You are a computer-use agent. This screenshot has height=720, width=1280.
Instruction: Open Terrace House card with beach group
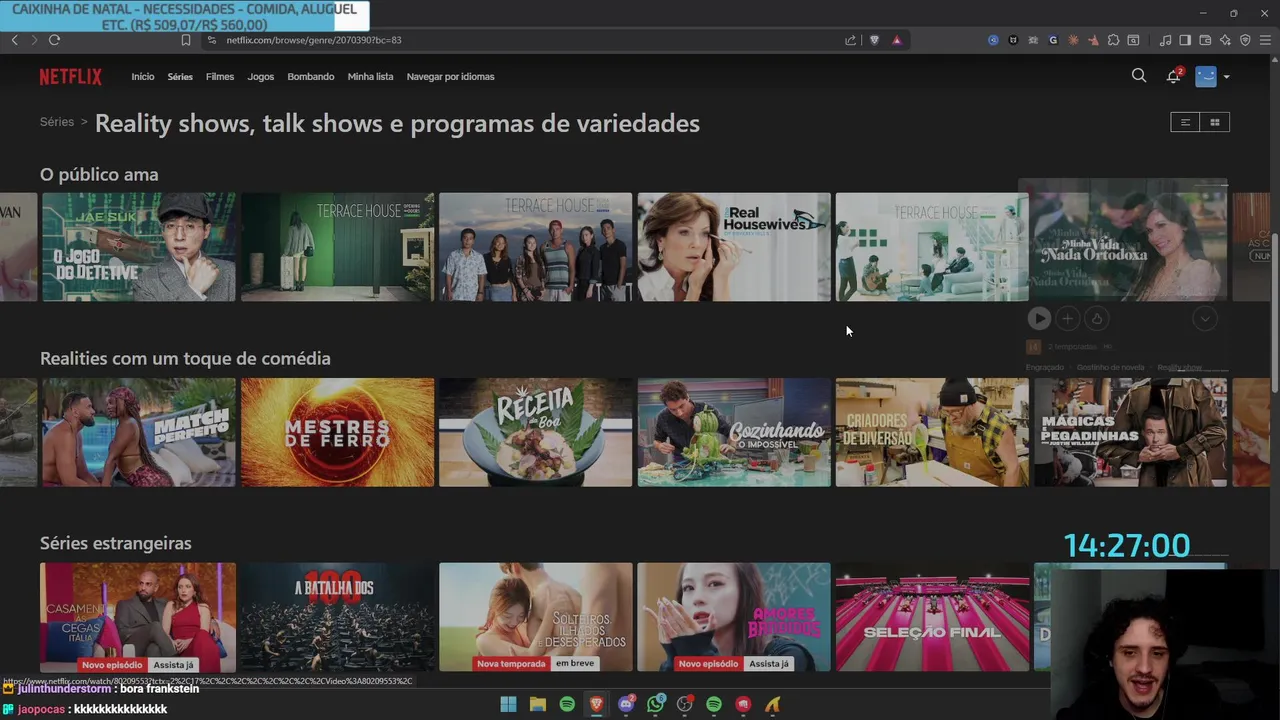click(535, 247)
